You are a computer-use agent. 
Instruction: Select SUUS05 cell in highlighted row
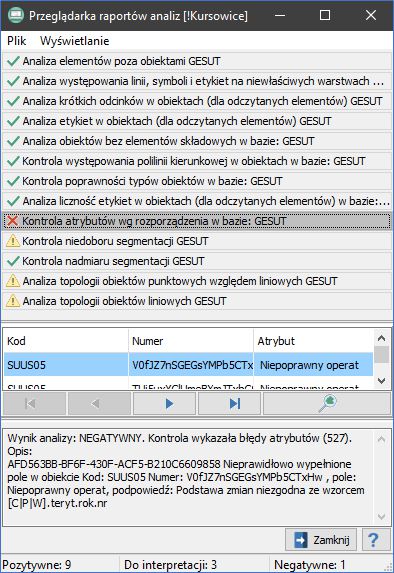(x=66, y=365)
